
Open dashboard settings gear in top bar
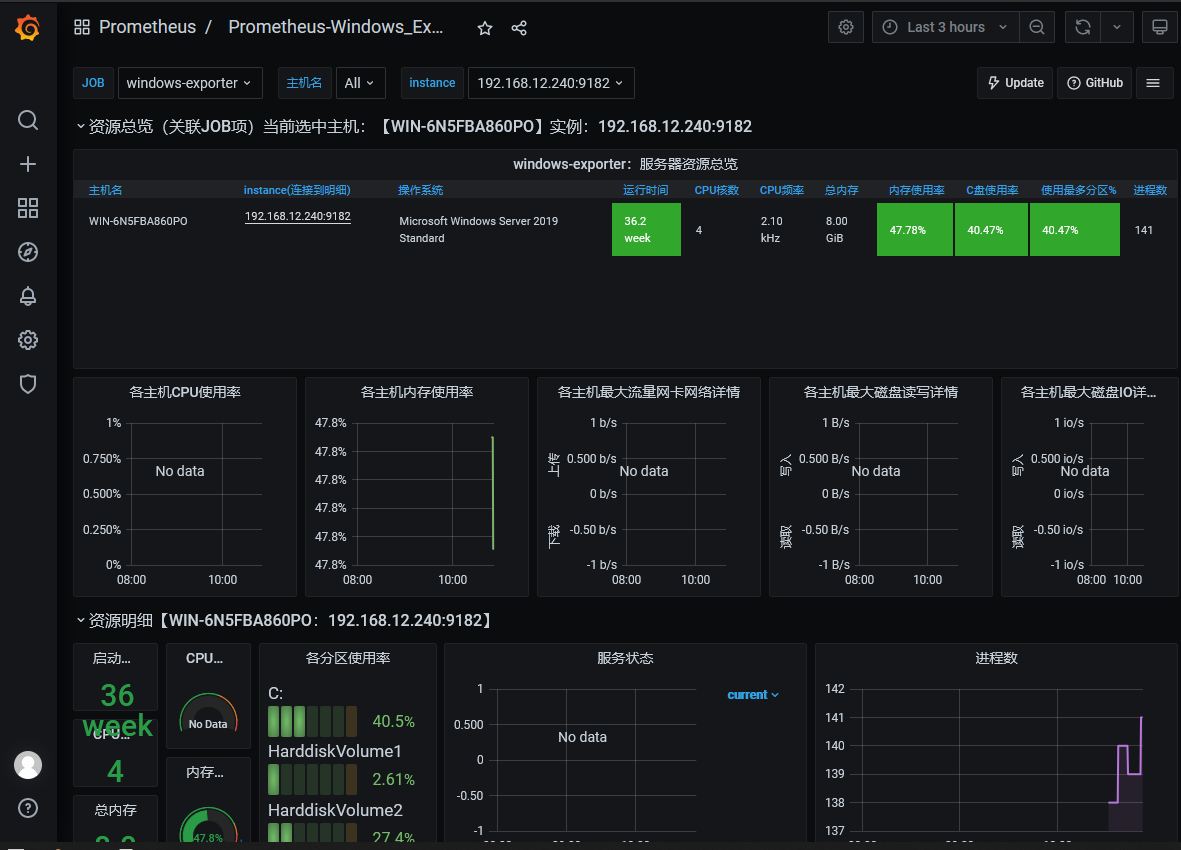tap(846, 27)
